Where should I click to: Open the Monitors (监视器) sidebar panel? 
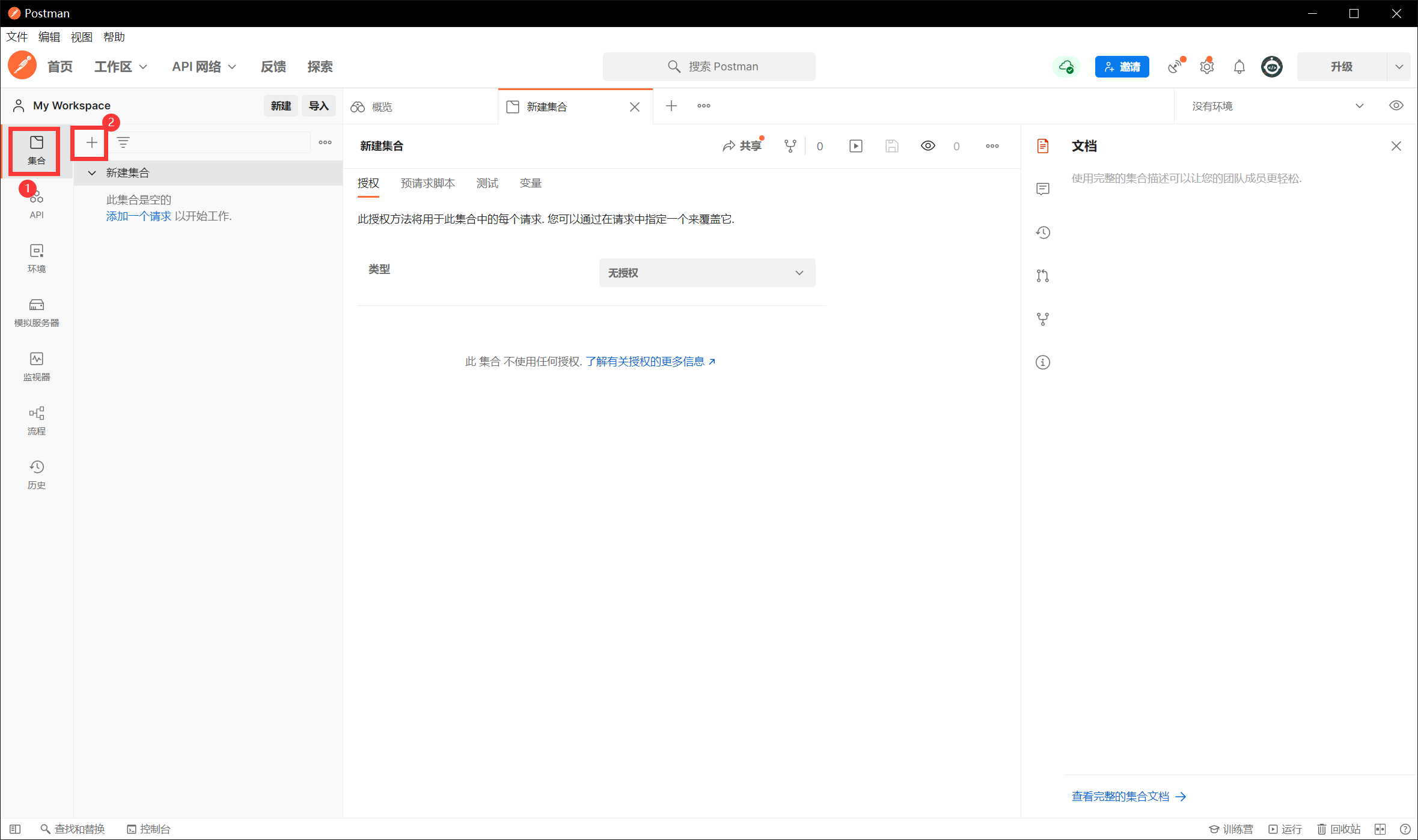point(36,366)
